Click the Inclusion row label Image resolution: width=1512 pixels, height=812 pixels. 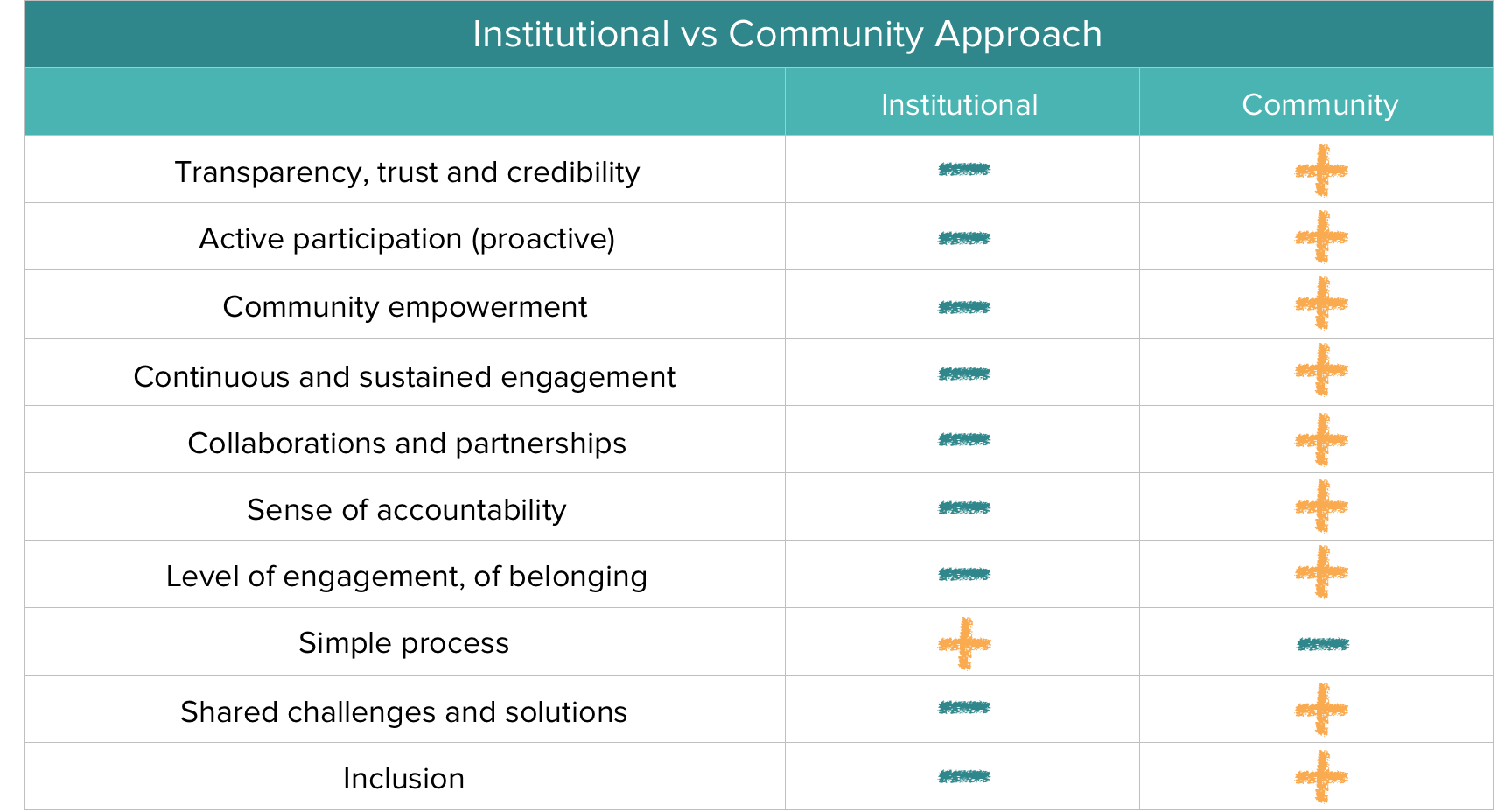click(403, 779)
